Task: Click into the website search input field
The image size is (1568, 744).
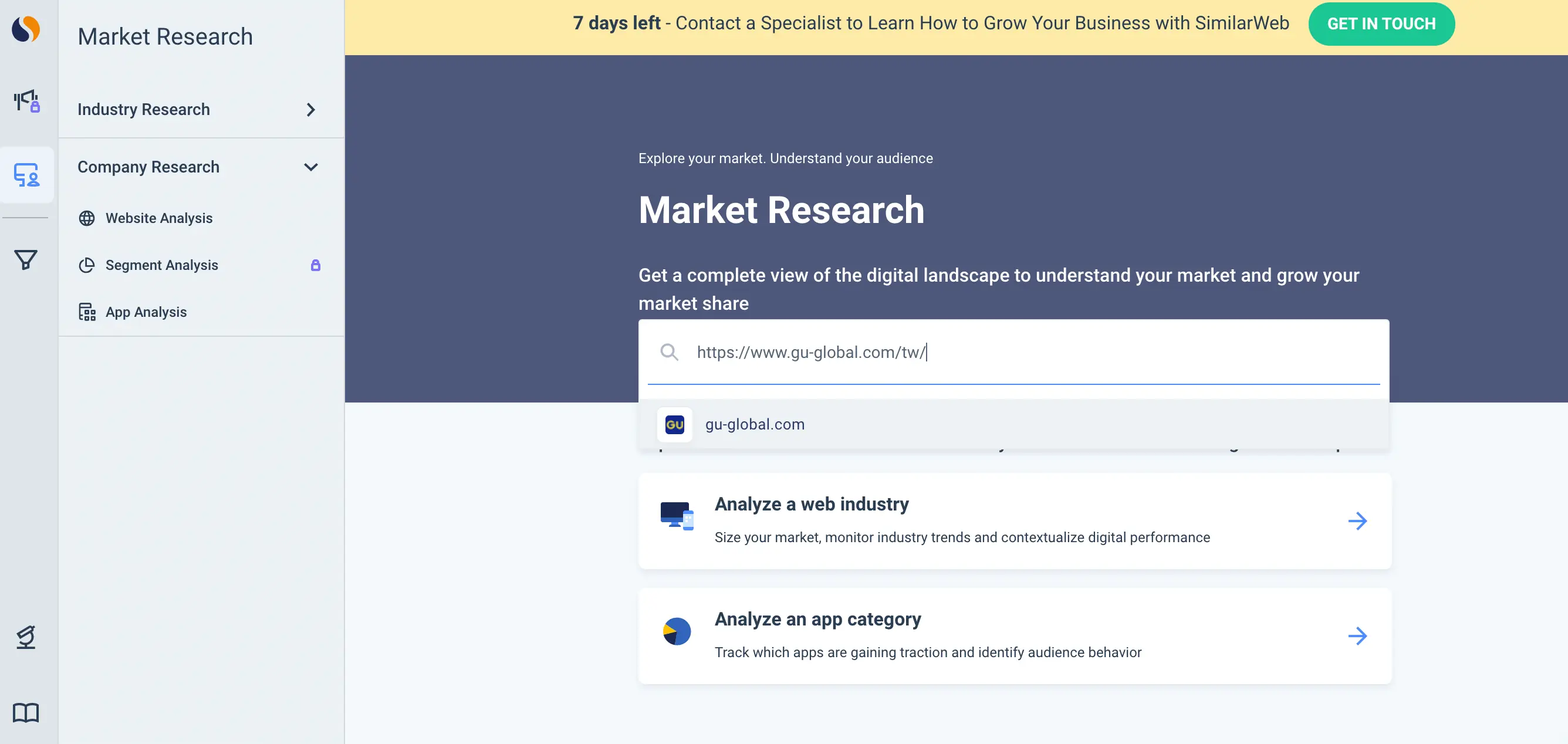Action: point(1013,352)
